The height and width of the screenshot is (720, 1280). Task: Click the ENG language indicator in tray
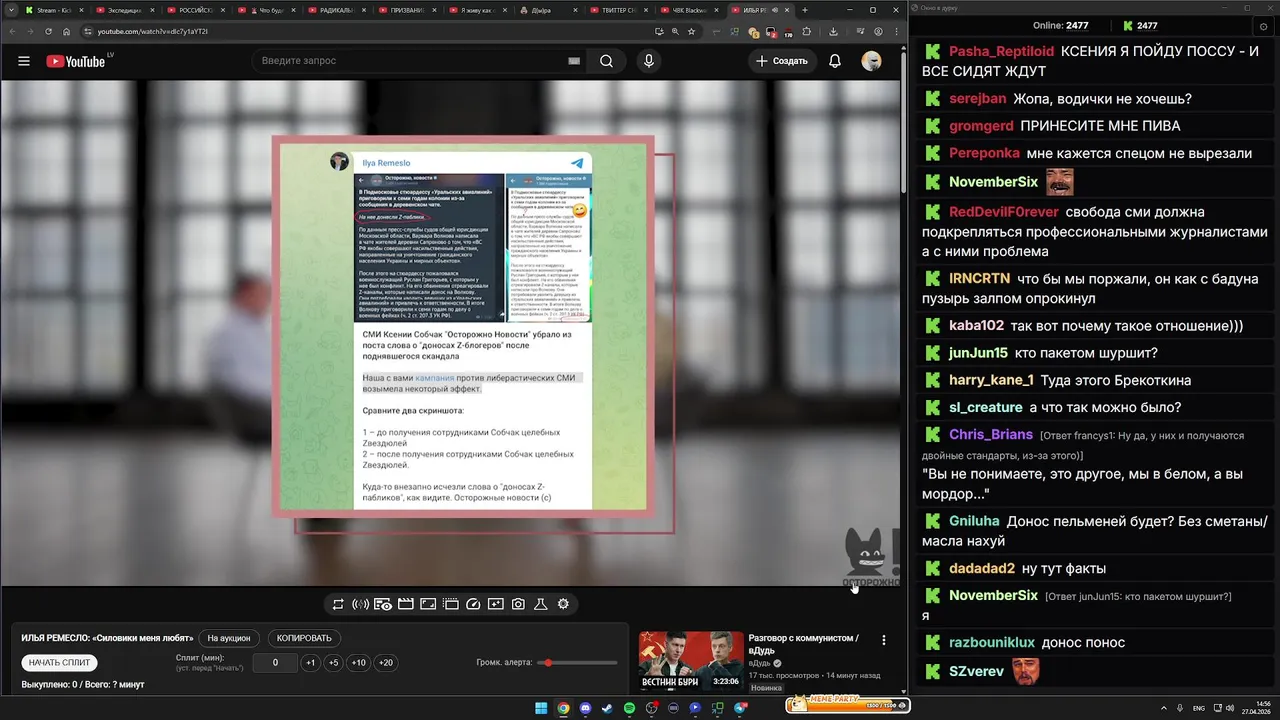1199,708
